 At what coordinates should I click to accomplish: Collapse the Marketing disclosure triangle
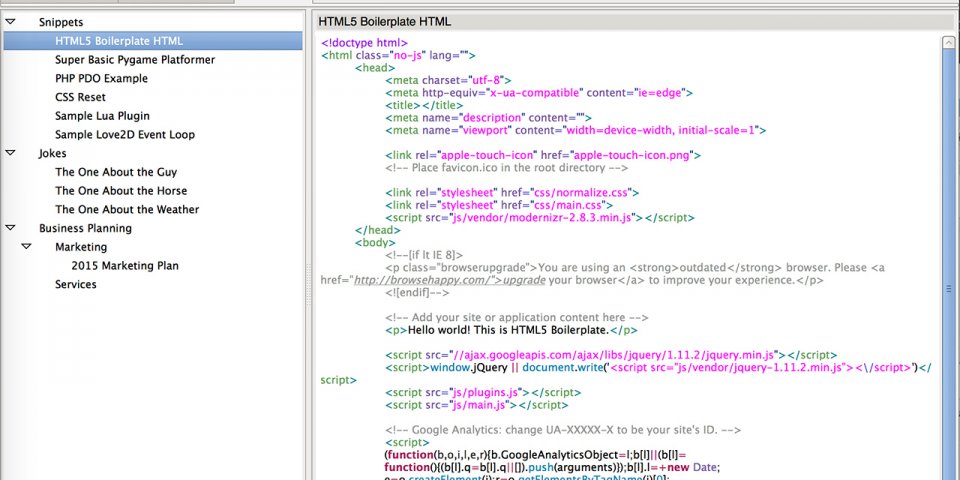click(x=26, y=247)
